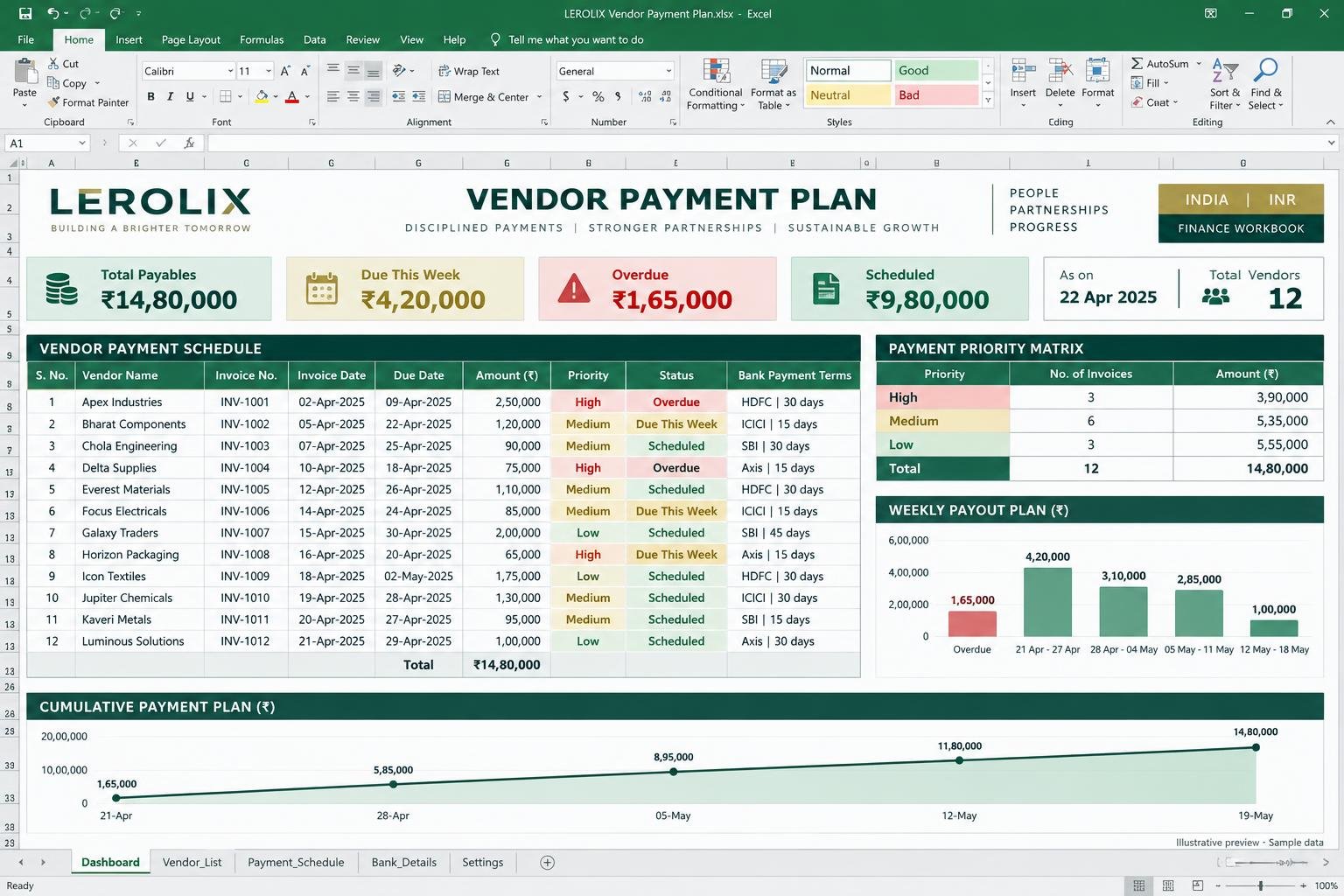
Task: Add a new sheet with the plus icon
Action: coord(547,863)
